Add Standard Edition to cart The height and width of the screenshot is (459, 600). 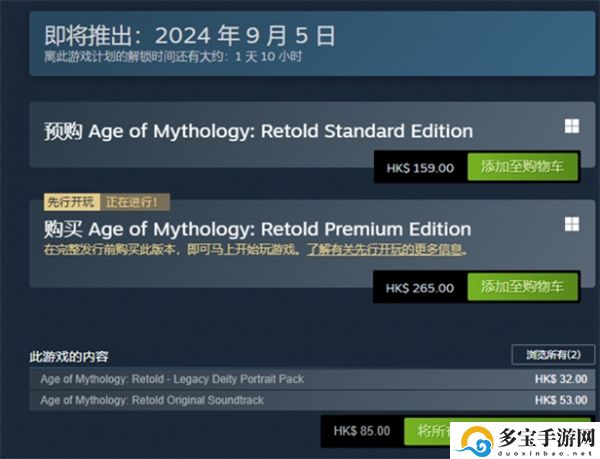(x=522, y=167)
